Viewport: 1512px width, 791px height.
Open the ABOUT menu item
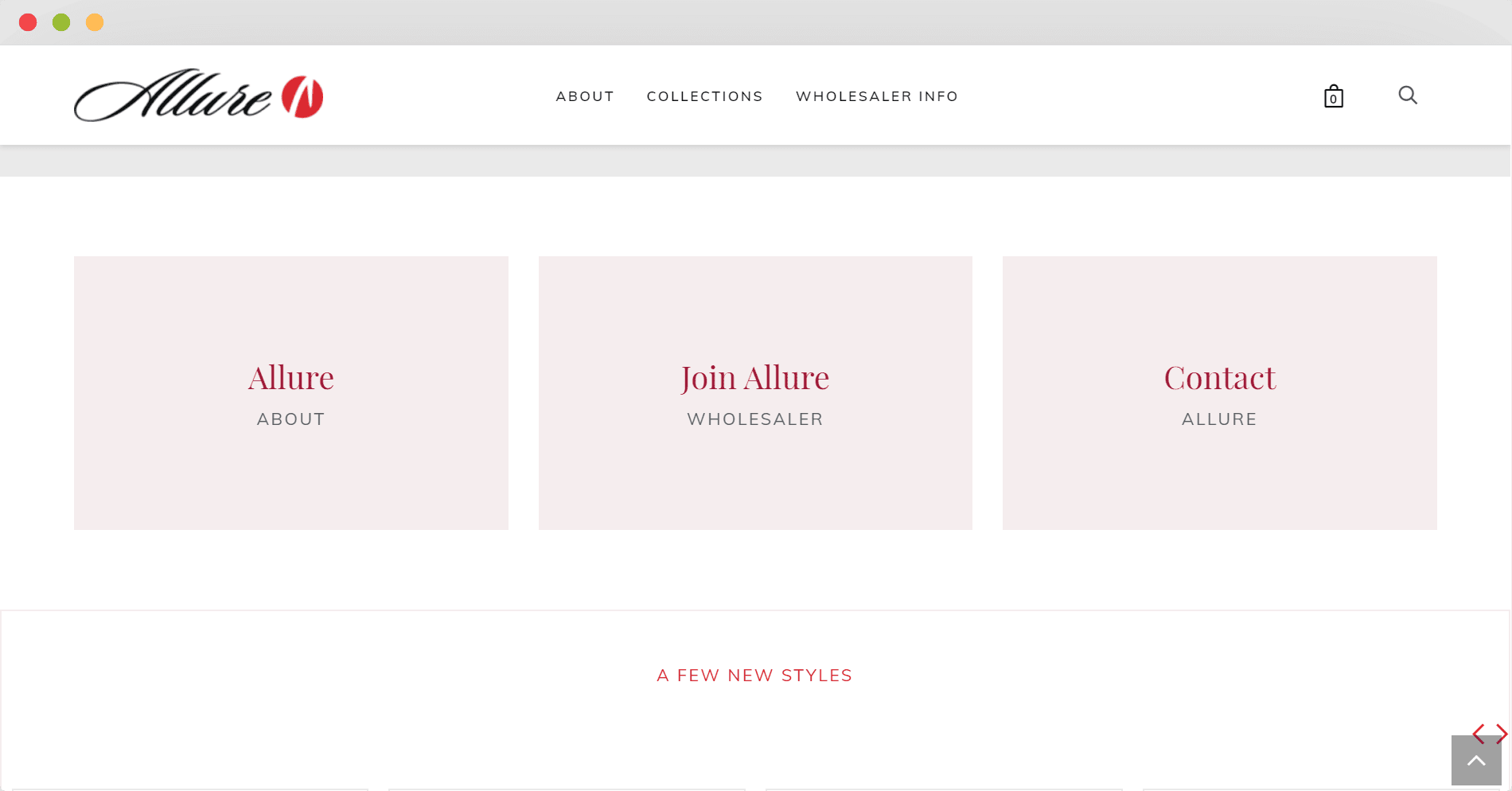pyautogui.click(x=585, y=96)
